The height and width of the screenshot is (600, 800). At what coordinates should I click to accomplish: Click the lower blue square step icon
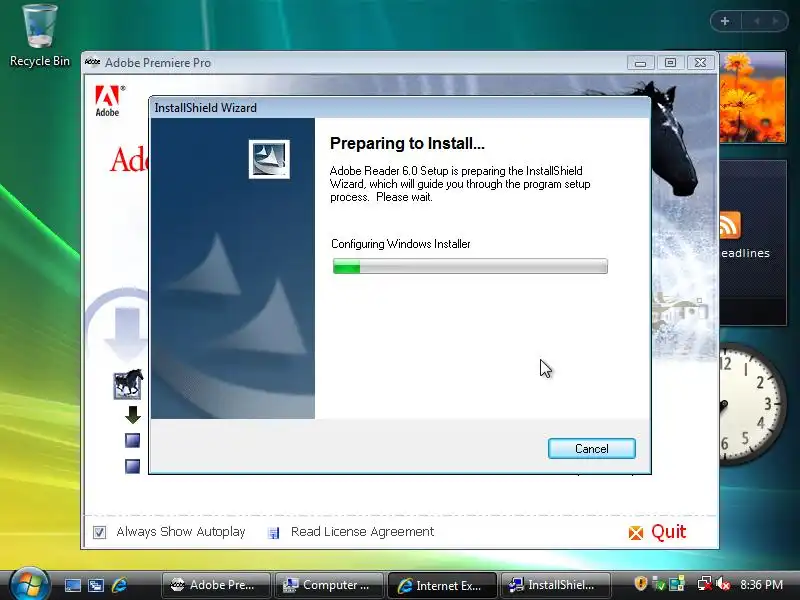(x=133, y=466)
